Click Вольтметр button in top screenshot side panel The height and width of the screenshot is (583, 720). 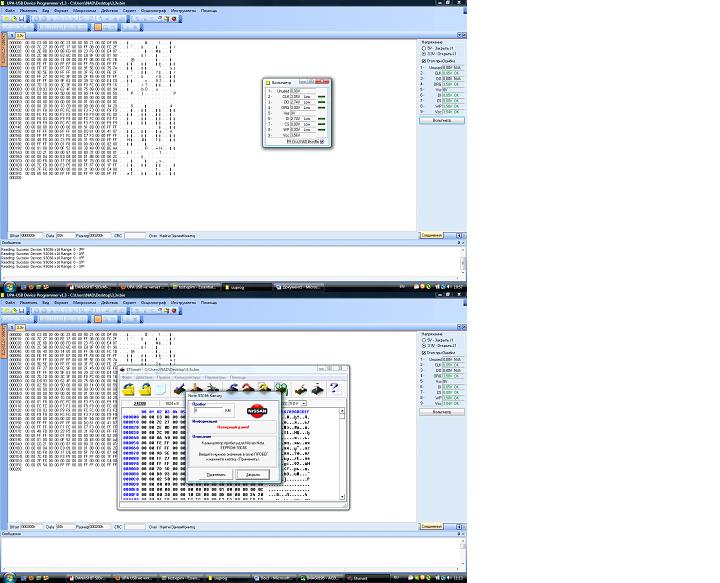coord(442,120)
